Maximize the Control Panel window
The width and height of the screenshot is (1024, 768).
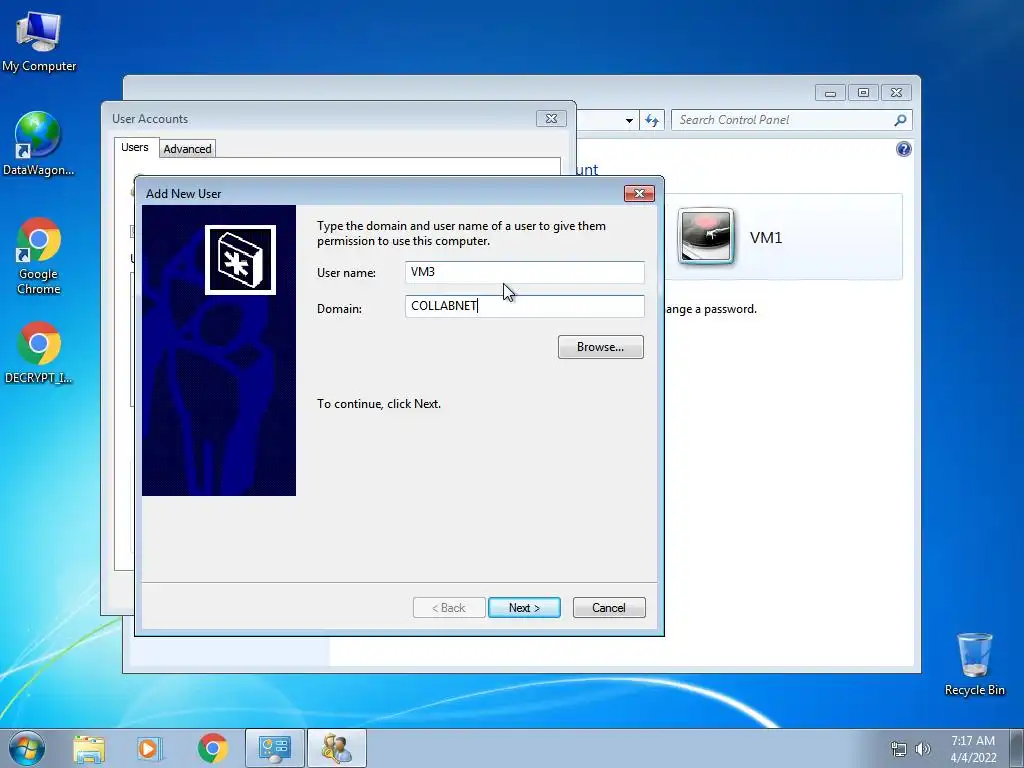tap(863, 93)
